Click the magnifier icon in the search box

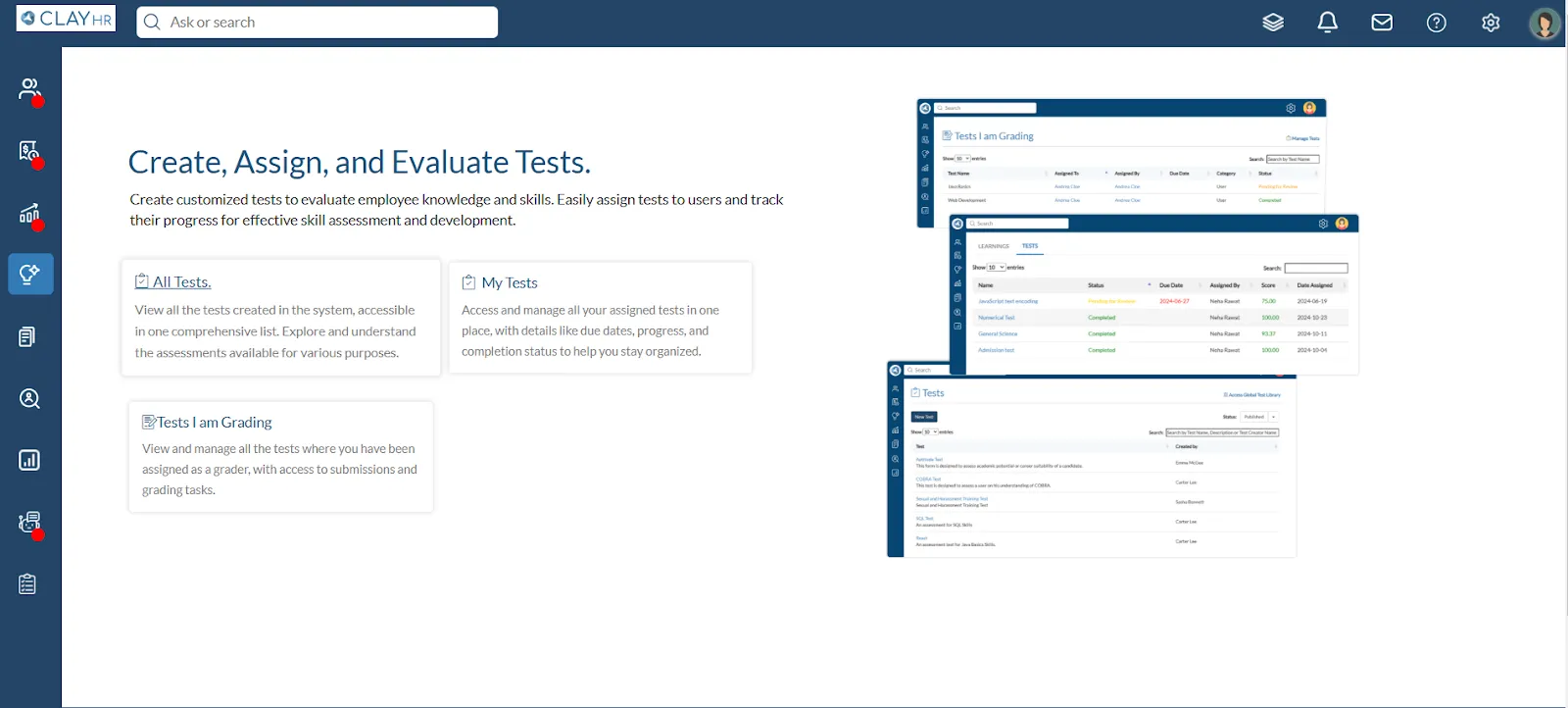(x=152, y=23)
